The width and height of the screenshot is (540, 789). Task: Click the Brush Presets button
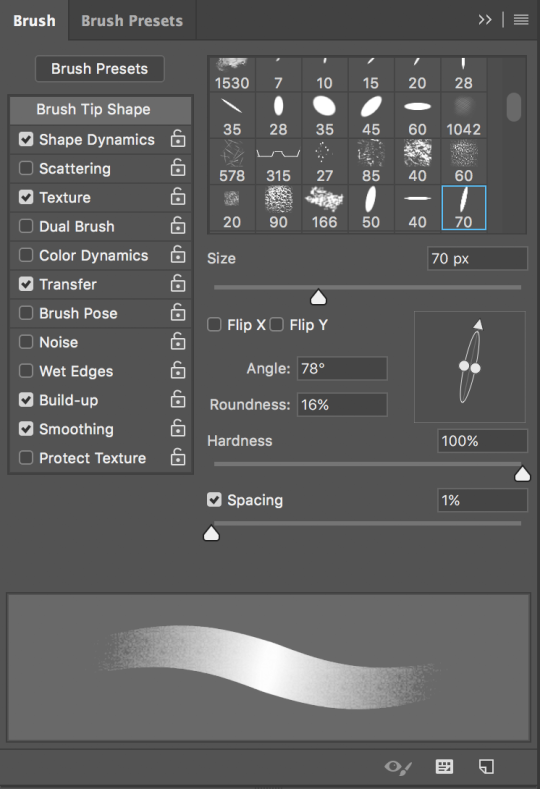(x=100, y=68)
